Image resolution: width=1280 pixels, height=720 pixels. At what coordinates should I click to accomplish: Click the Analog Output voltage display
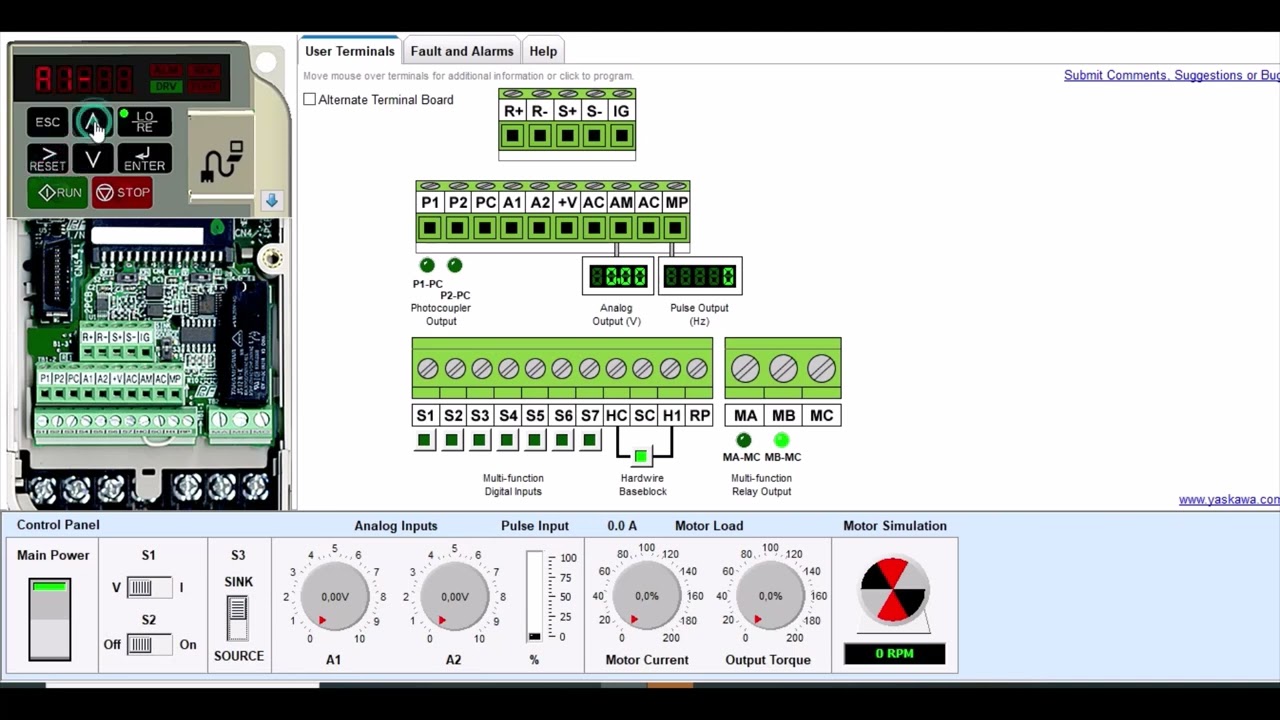click(x=618, y=276)
